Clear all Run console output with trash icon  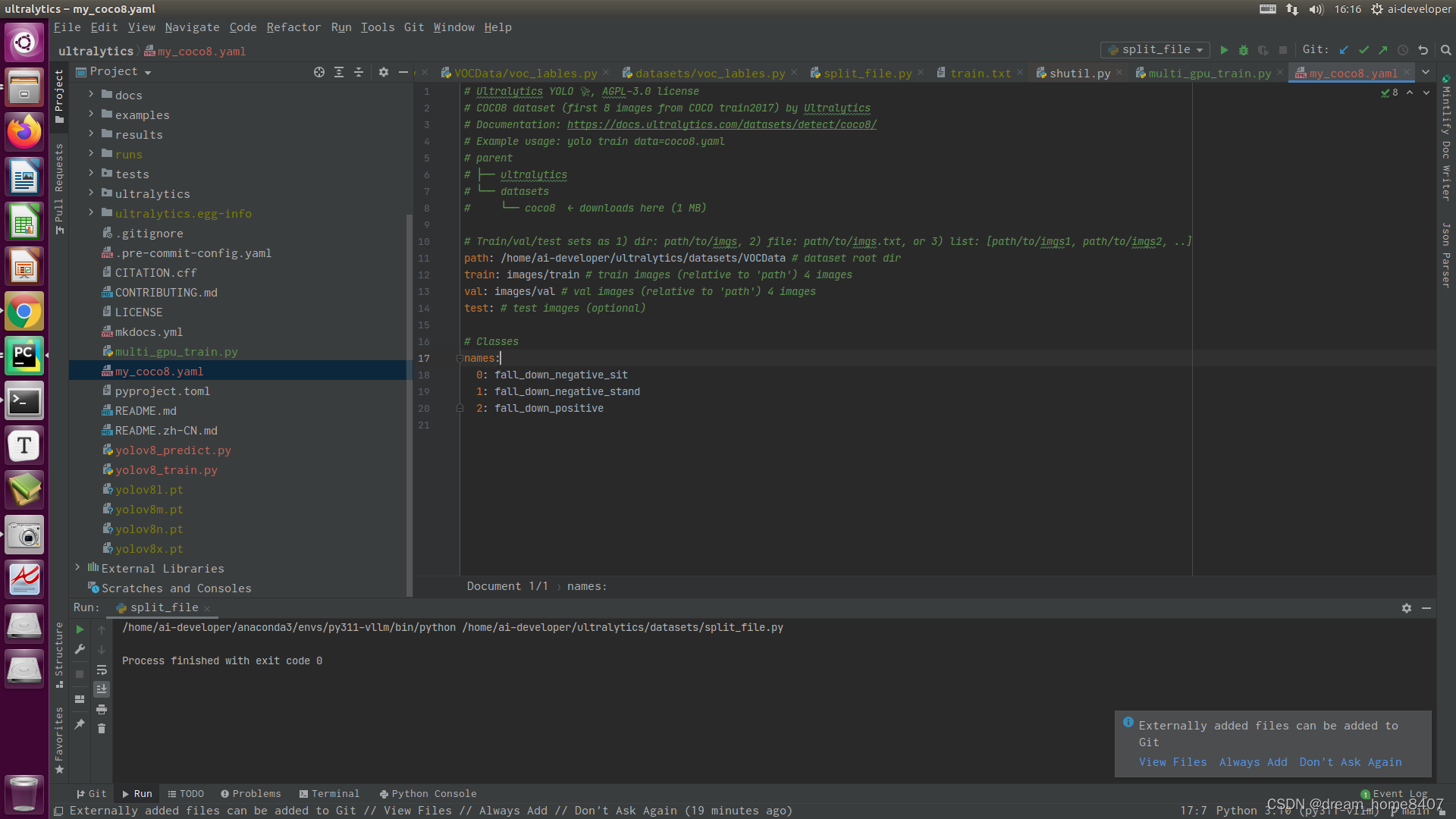click(x=102, y=729)
